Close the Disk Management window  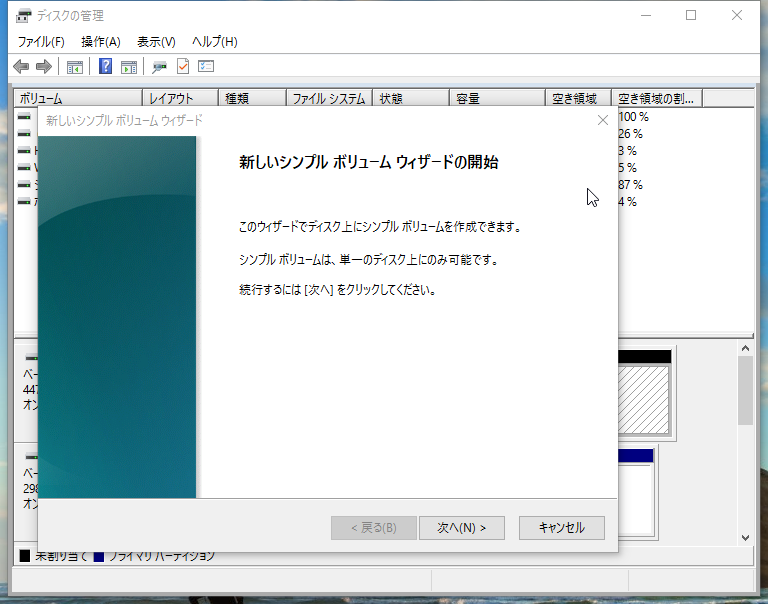click(737, 16)
